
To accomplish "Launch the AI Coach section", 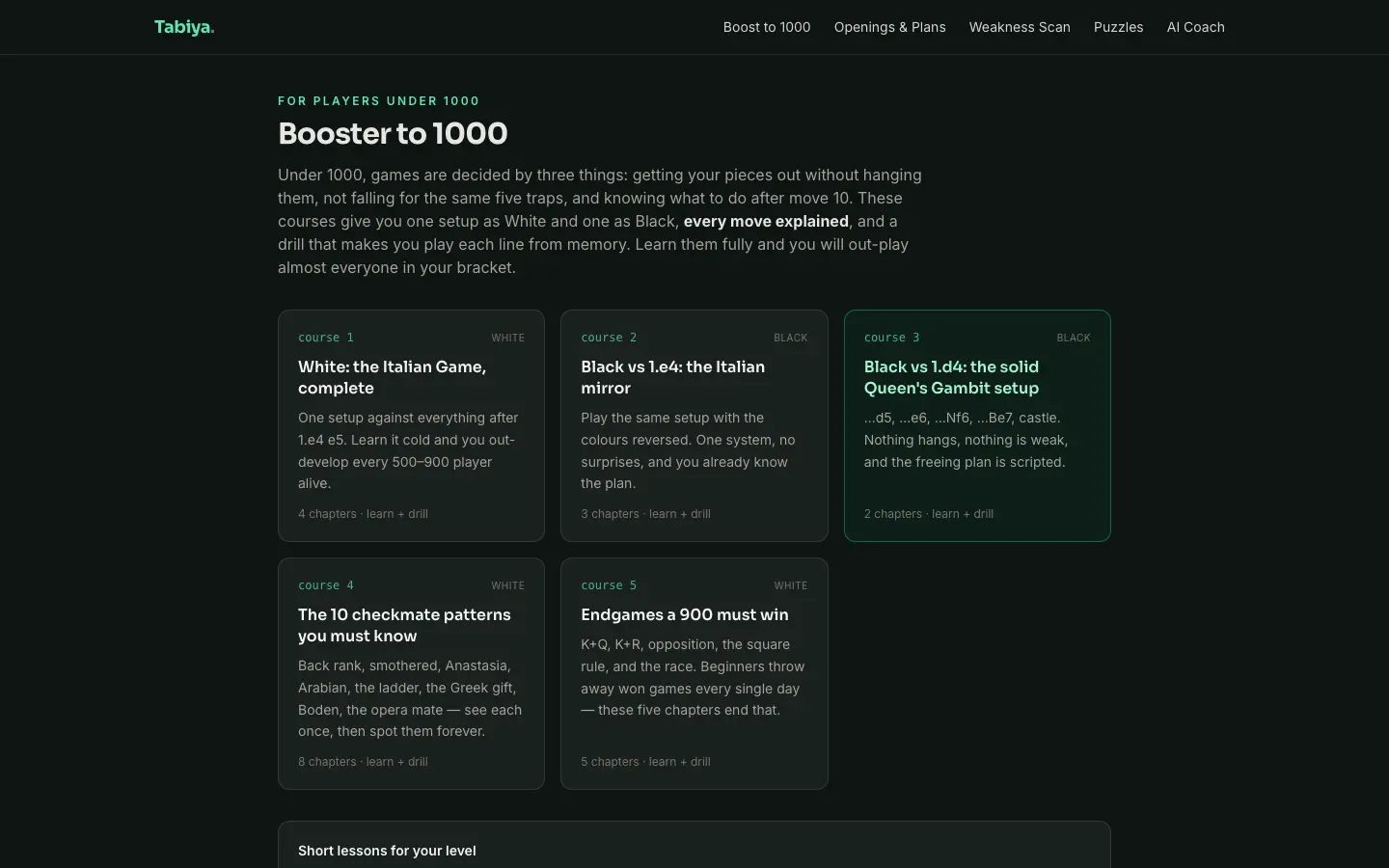I will (1195, 27).
